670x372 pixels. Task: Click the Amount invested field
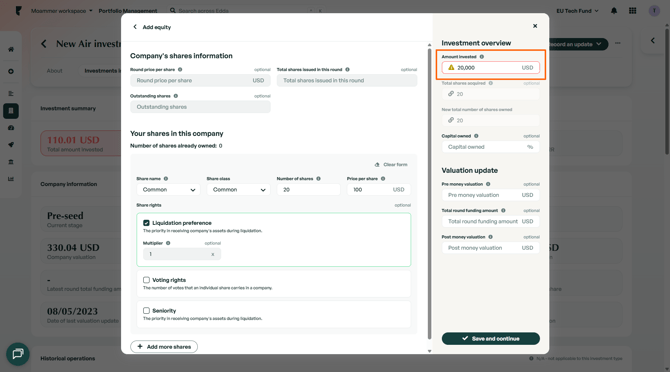tap(491, 67)
